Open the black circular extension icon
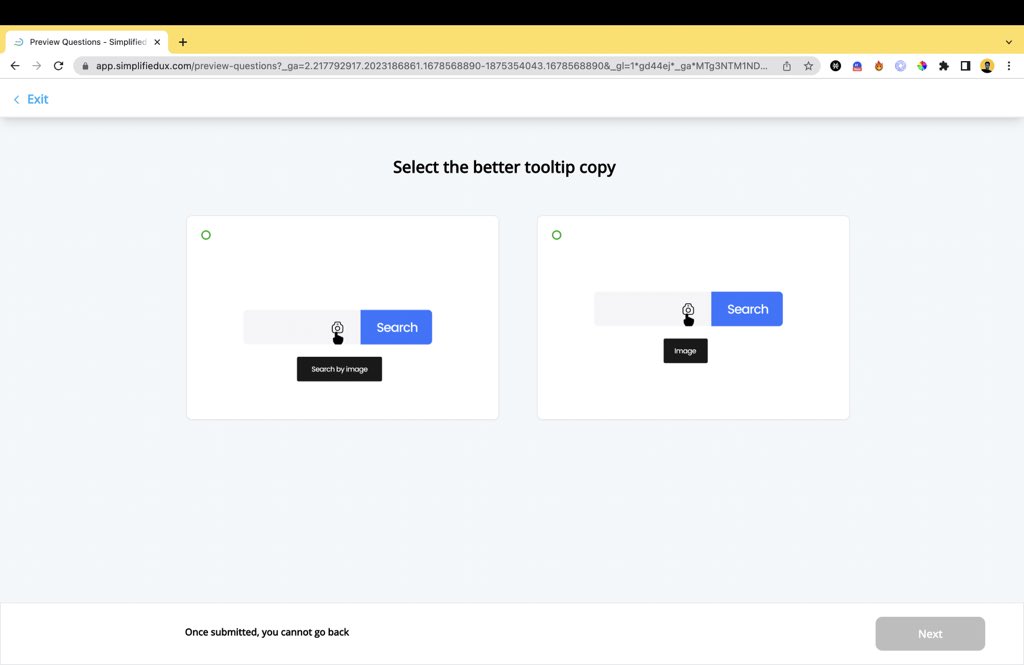Image resolution: width=1024 pixels, height=665 pixels. click(835, 66)
